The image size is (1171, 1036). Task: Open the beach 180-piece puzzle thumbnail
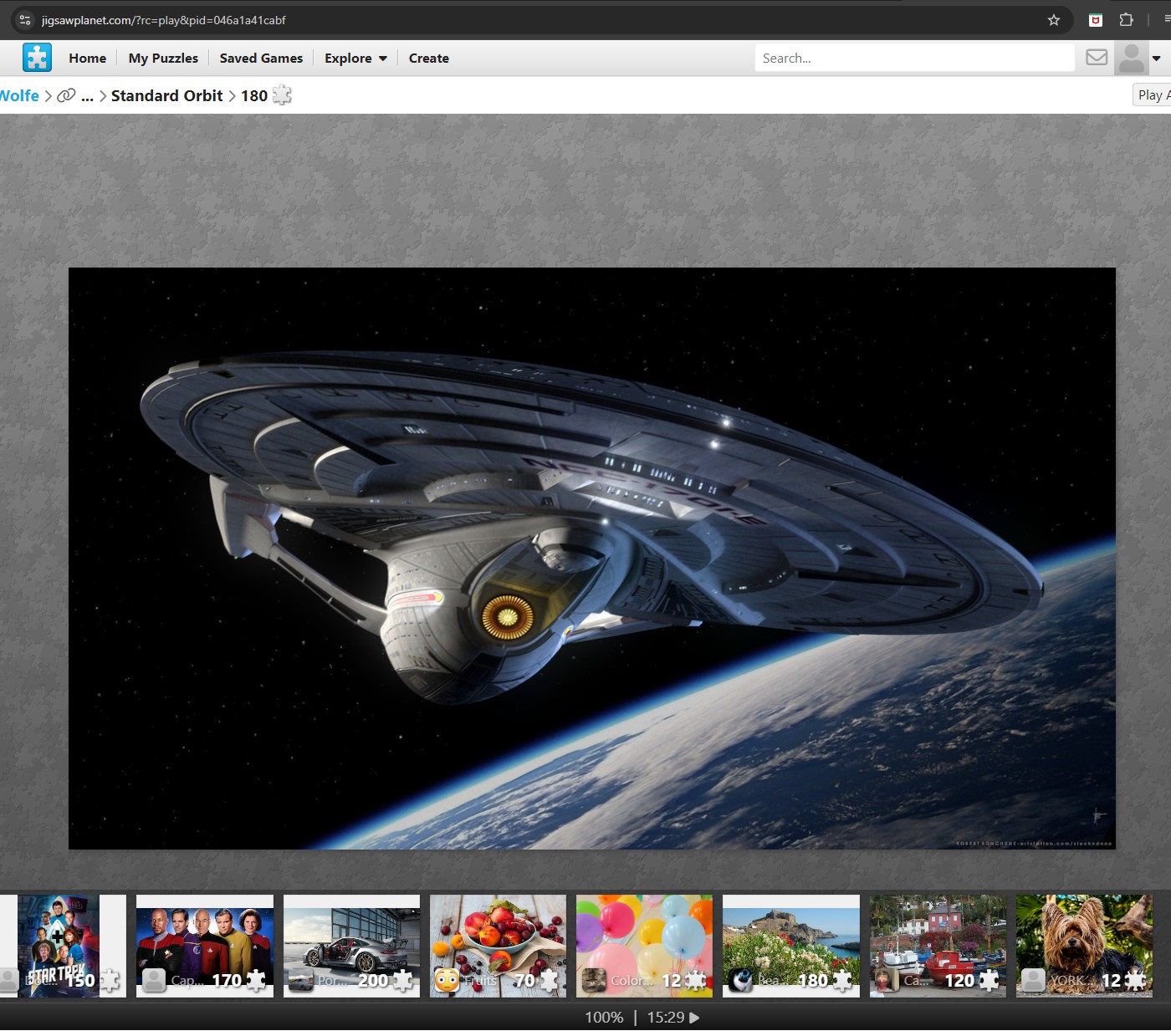[791, 946]
